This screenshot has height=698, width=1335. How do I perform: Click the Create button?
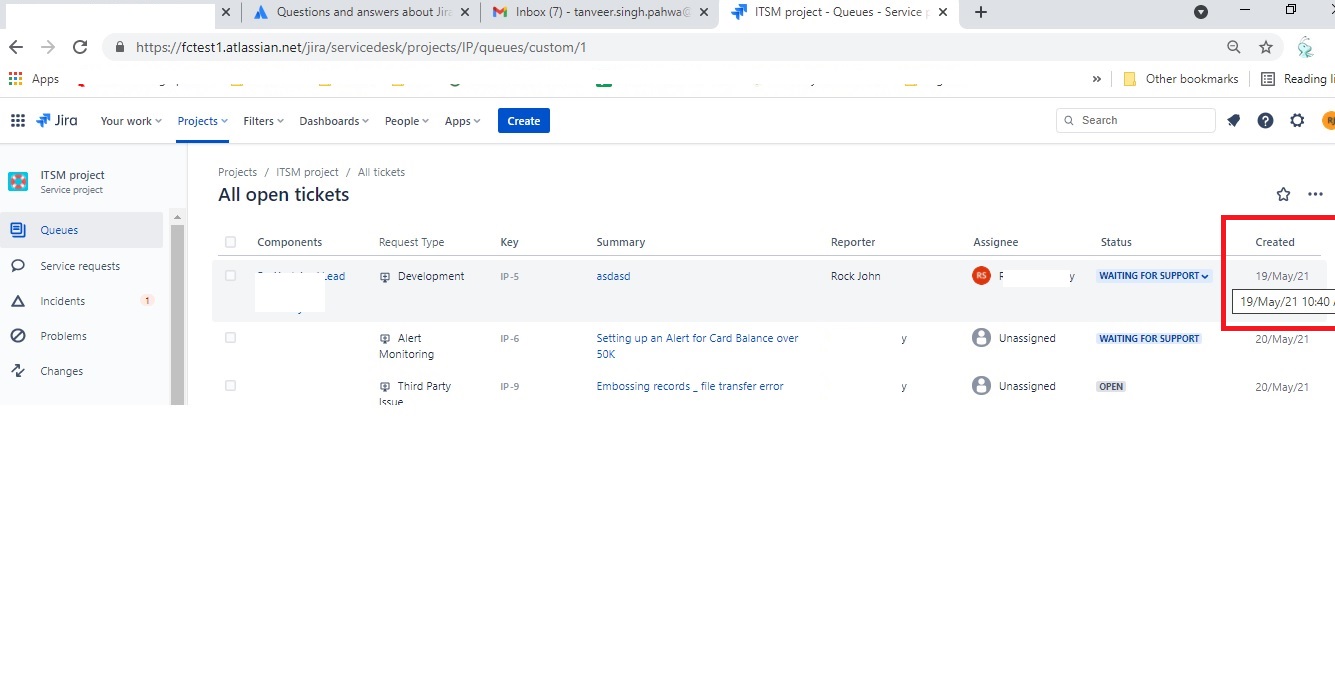(x=524, y=121)
